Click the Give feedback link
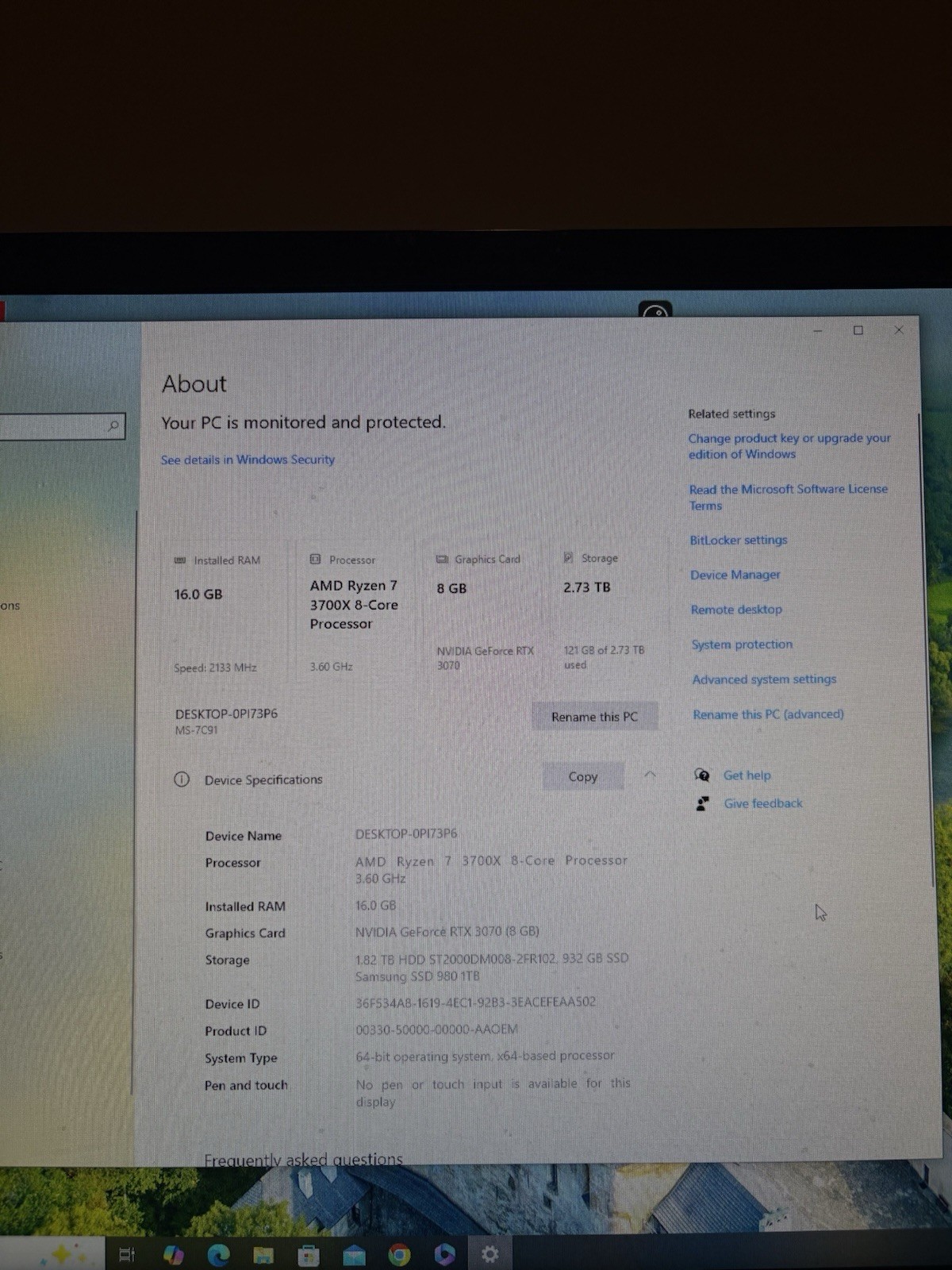952x1270 pixels. pos(763,803)
